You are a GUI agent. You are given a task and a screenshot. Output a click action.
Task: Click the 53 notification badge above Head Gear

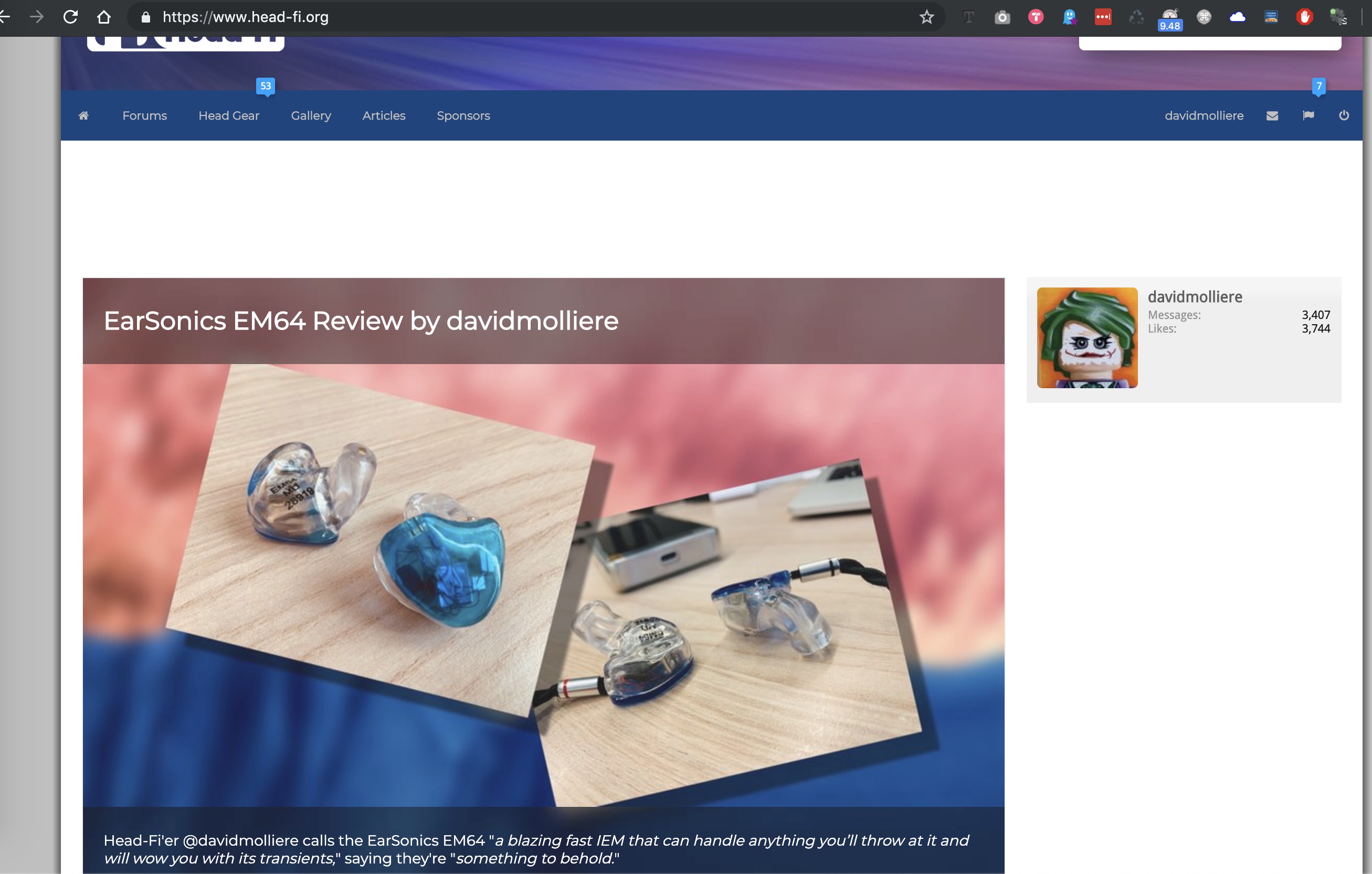coord(266,86)
